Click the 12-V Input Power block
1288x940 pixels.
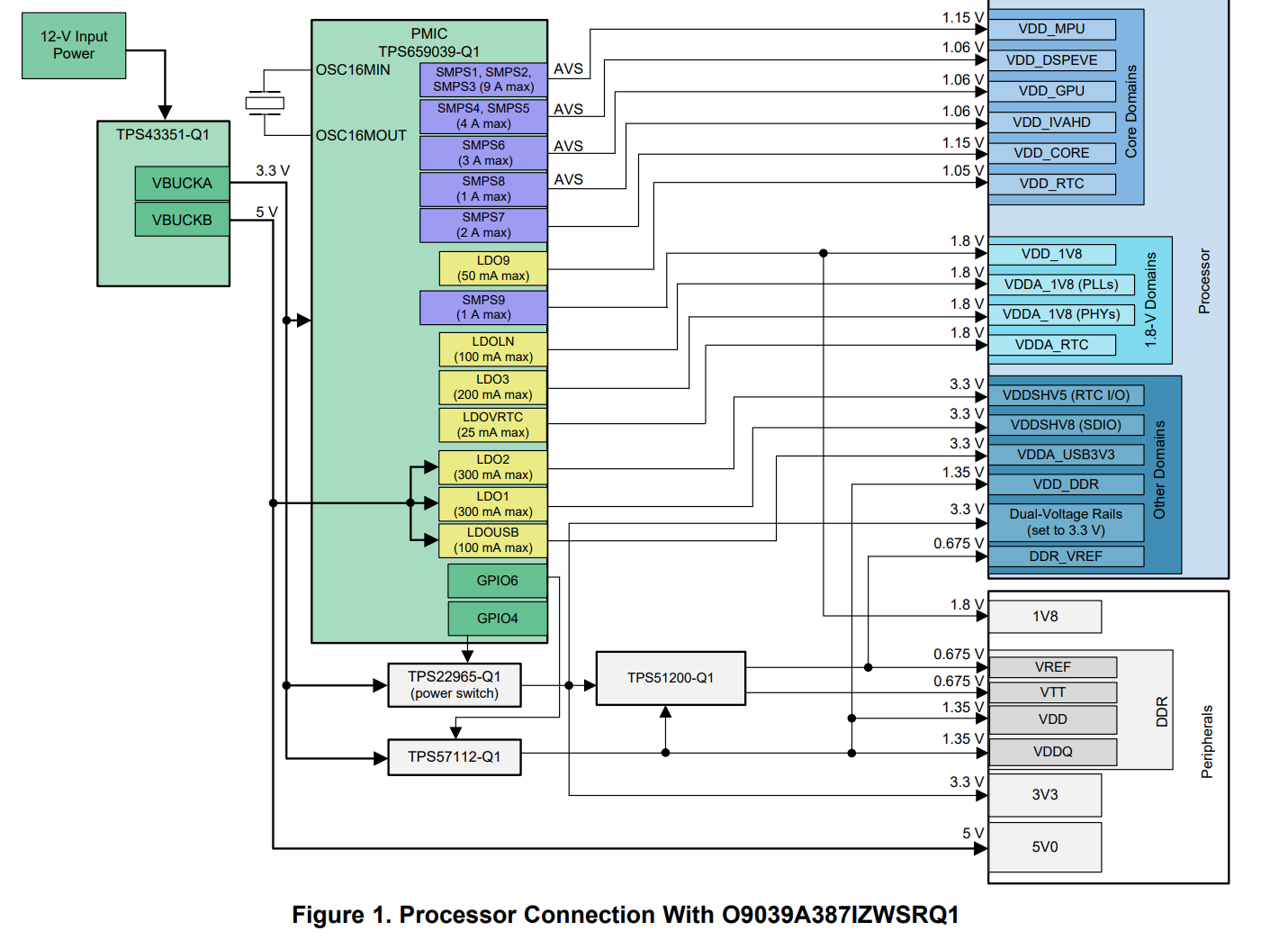tap(74, 46)
